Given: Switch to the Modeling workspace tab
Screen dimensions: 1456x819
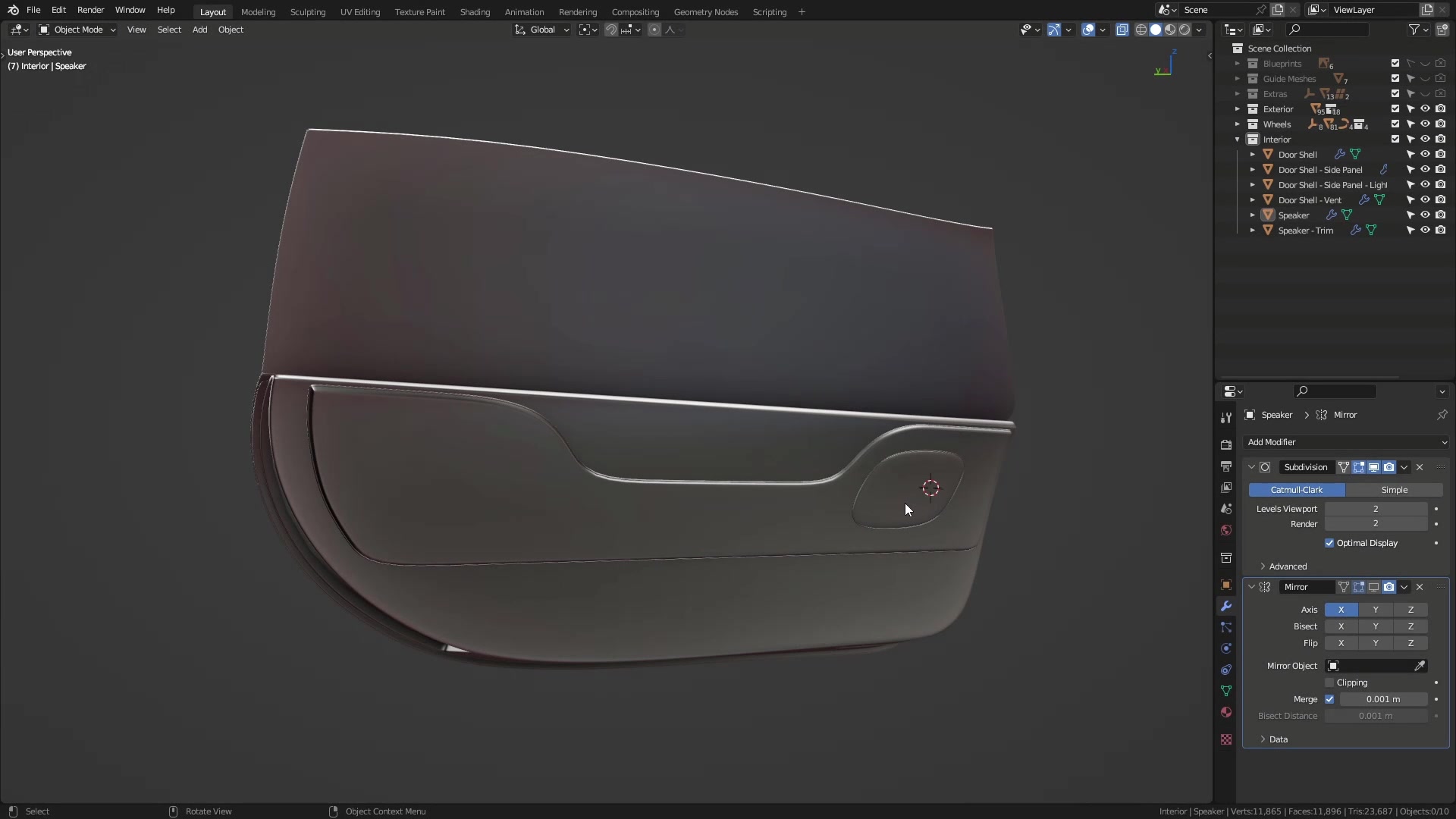Looking at the screenshot, I should click(x=258, y=12).
